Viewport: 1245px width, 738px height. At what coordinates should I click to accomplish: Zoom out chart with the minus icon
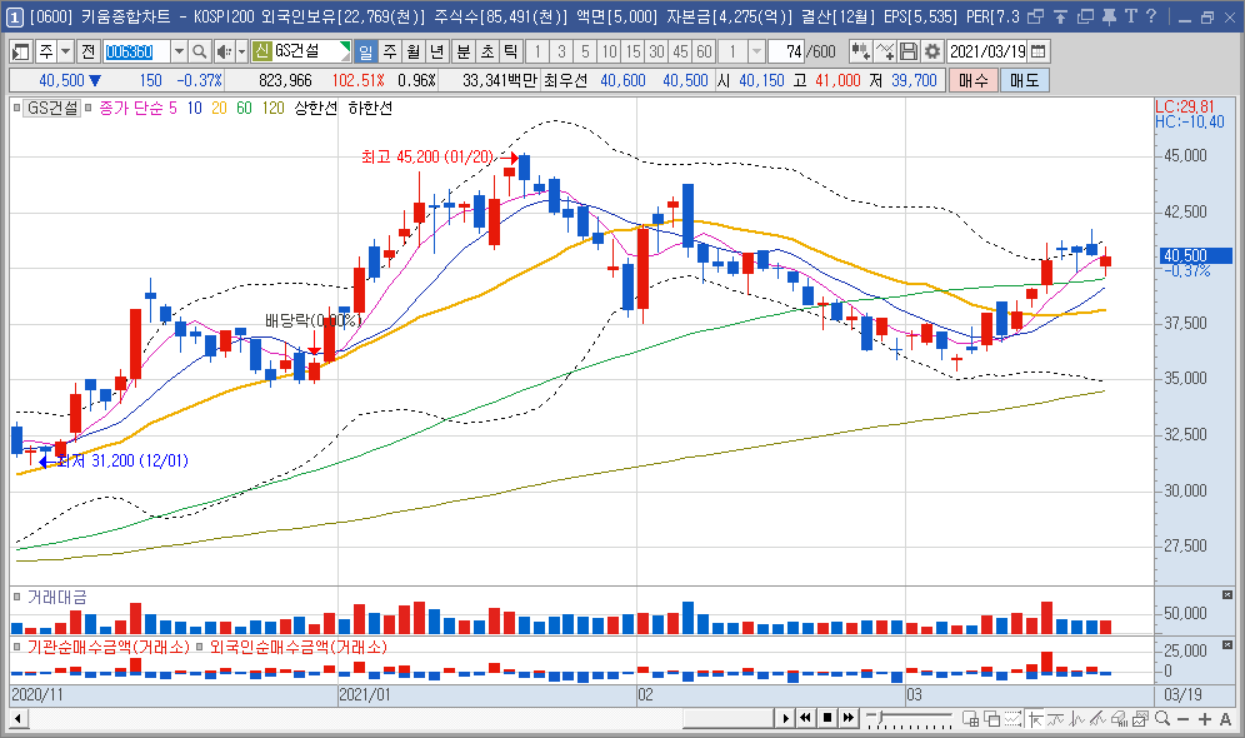(x=1184, y=719)
